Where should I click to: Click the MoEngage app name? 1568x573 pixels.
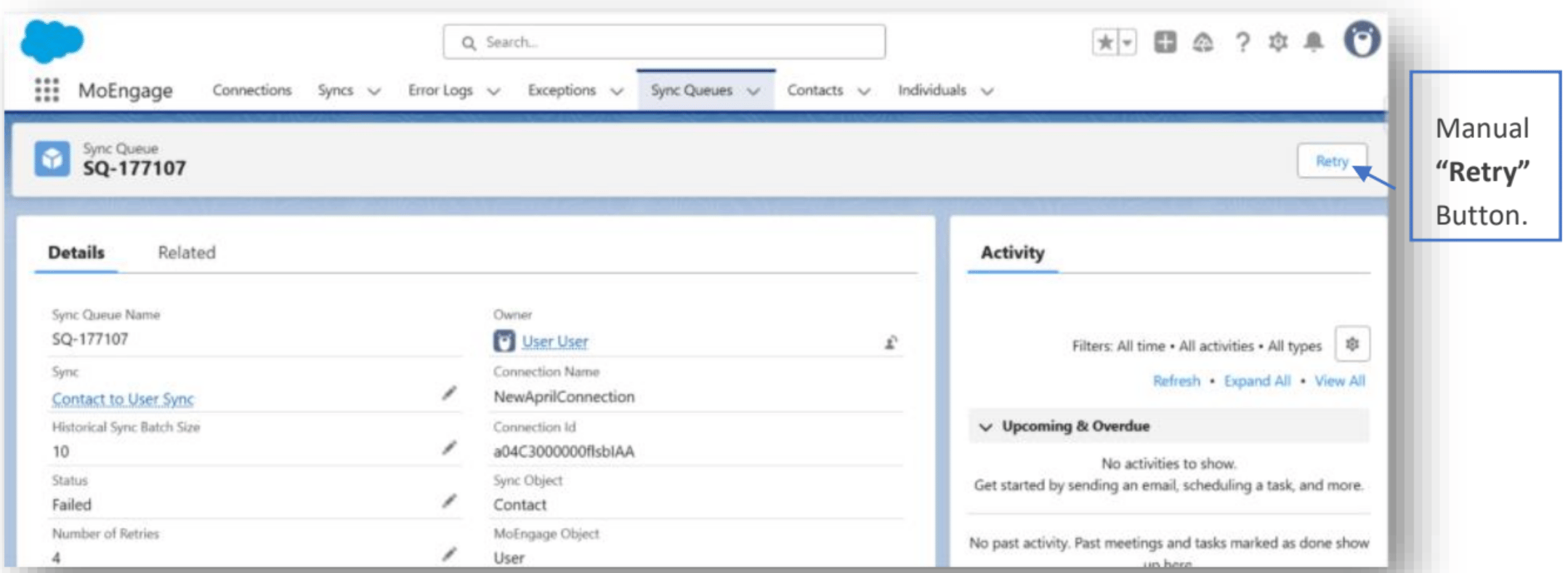click(x=126, y=91)
